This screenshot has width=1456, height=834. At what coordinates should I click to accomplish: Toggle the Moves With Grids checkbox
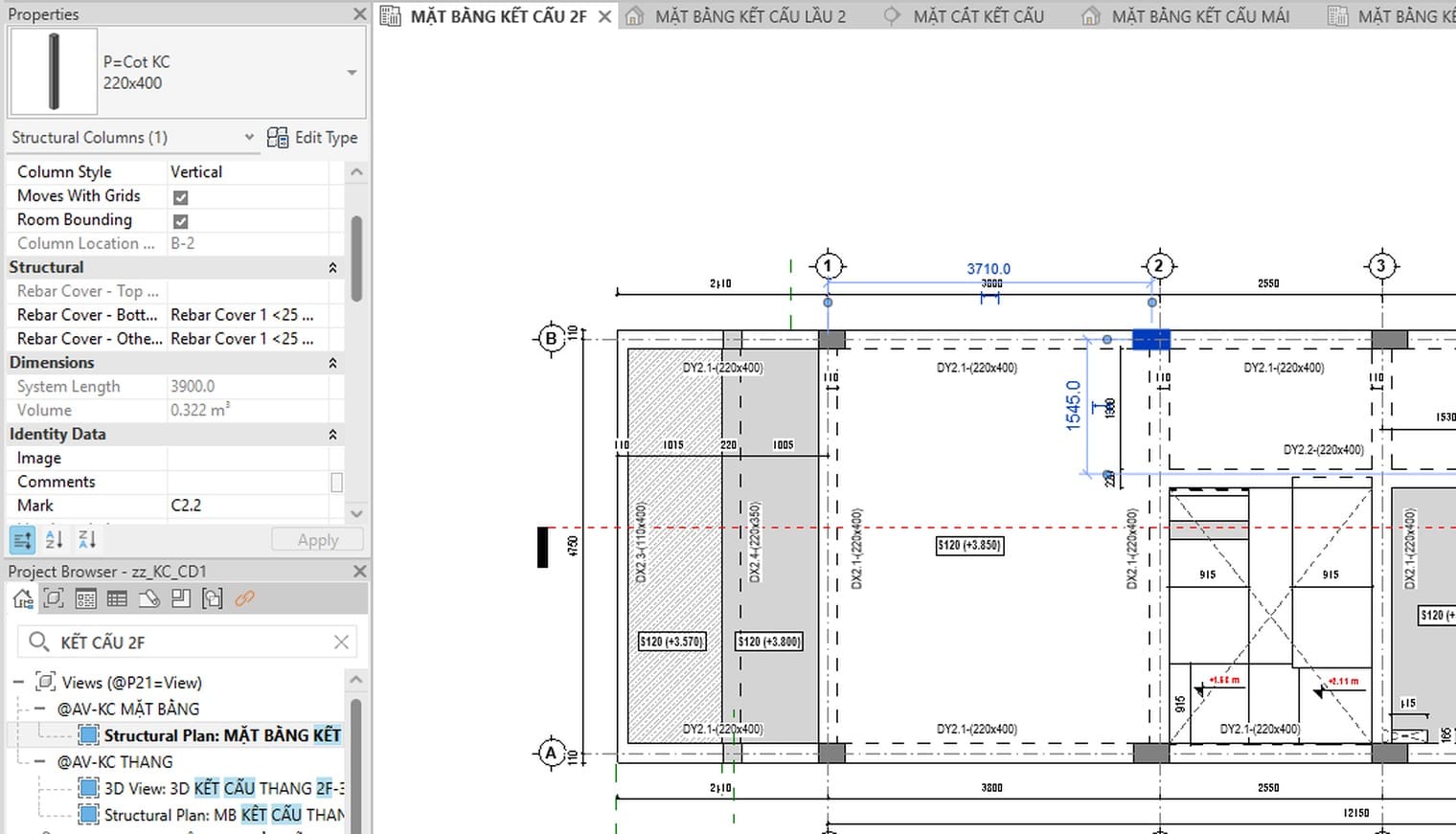[x=180, y=196]
